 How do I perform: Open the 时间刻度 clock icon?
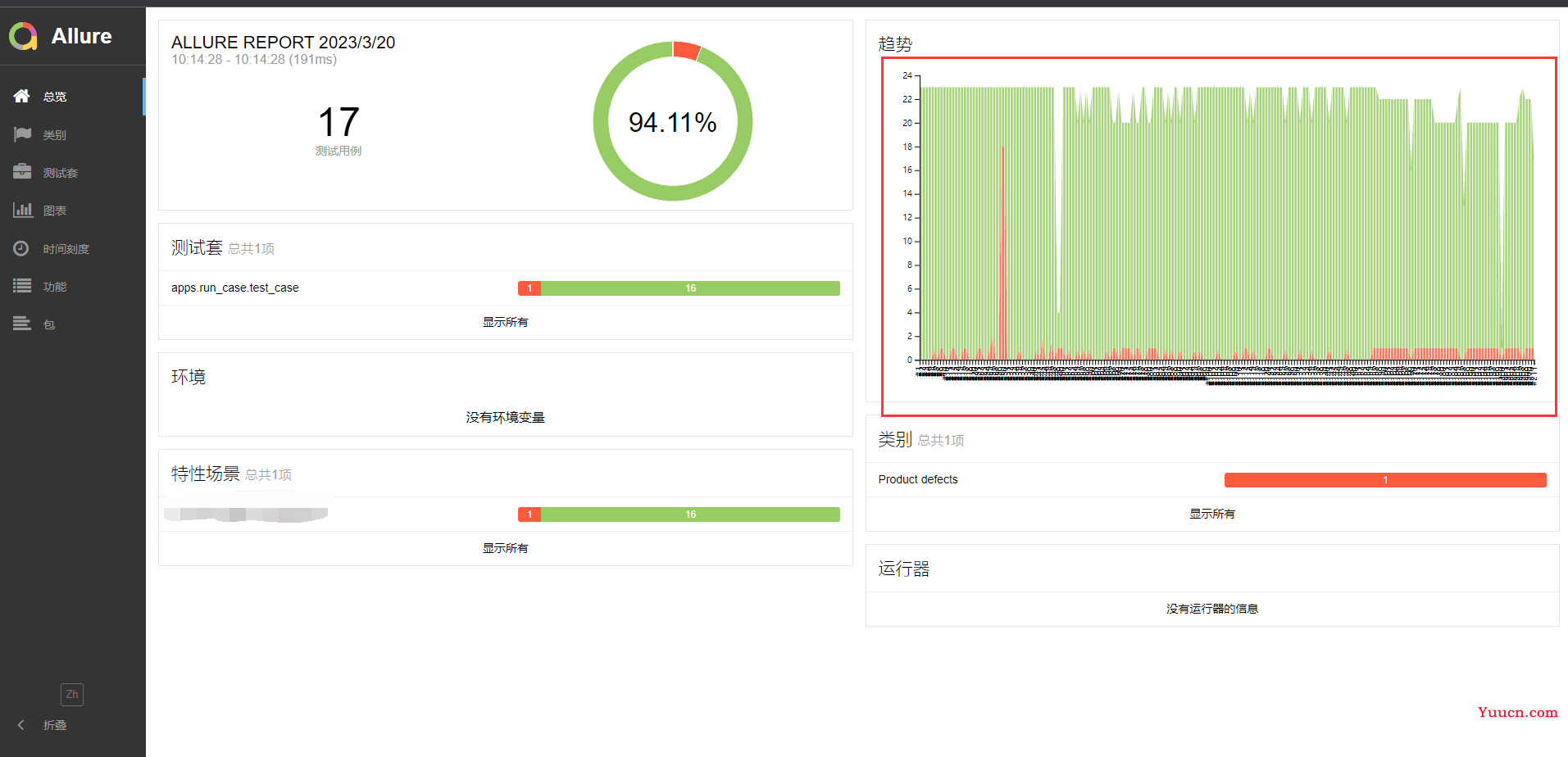[21, 248]
